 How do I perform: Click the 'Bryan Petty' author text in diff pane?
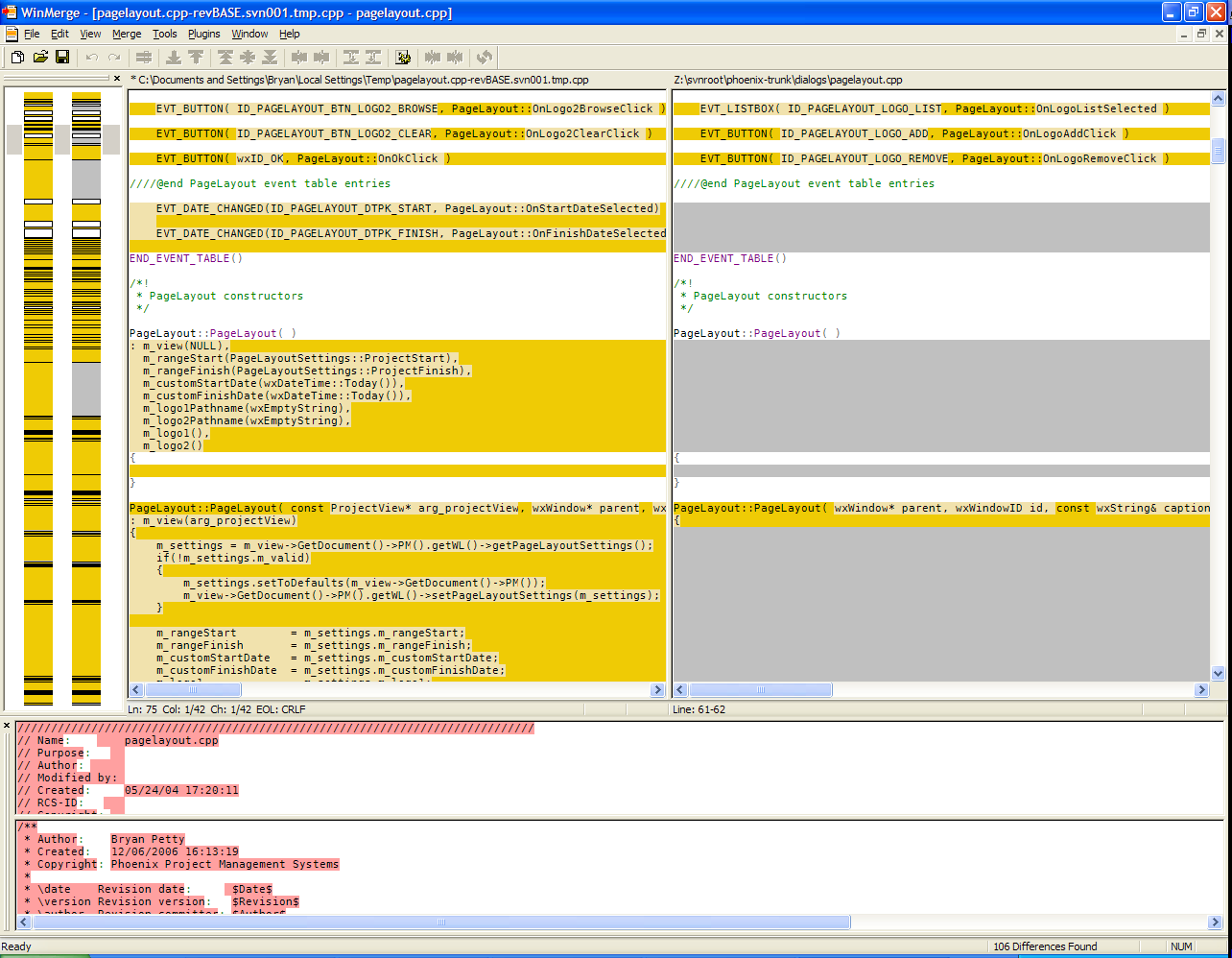(x=148, y=839)
